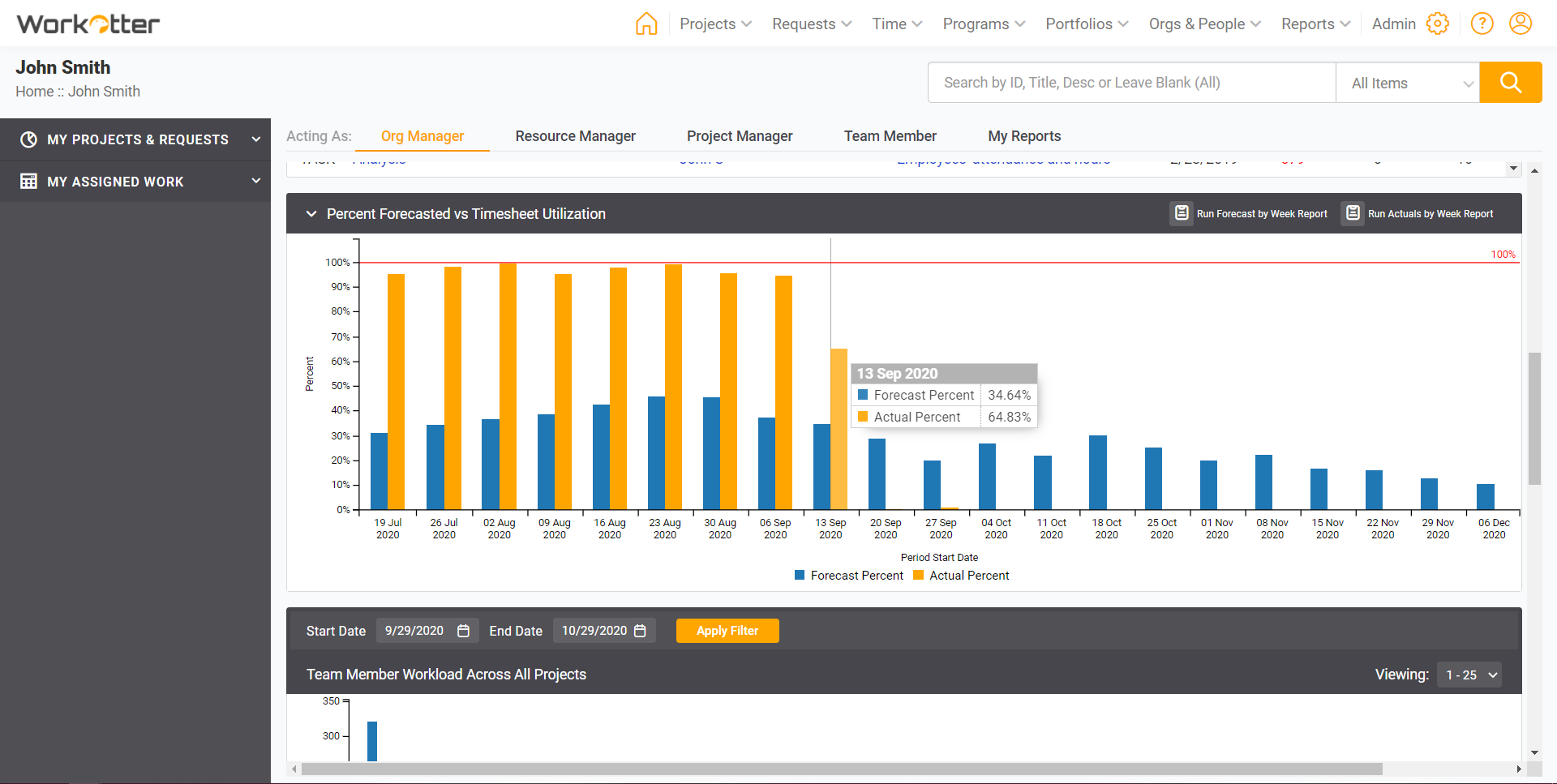The width and height of the screenshot is (1557, 784).
Task: Open the Viewing 1 - 25 dropdown
Action: [1469, 675]
